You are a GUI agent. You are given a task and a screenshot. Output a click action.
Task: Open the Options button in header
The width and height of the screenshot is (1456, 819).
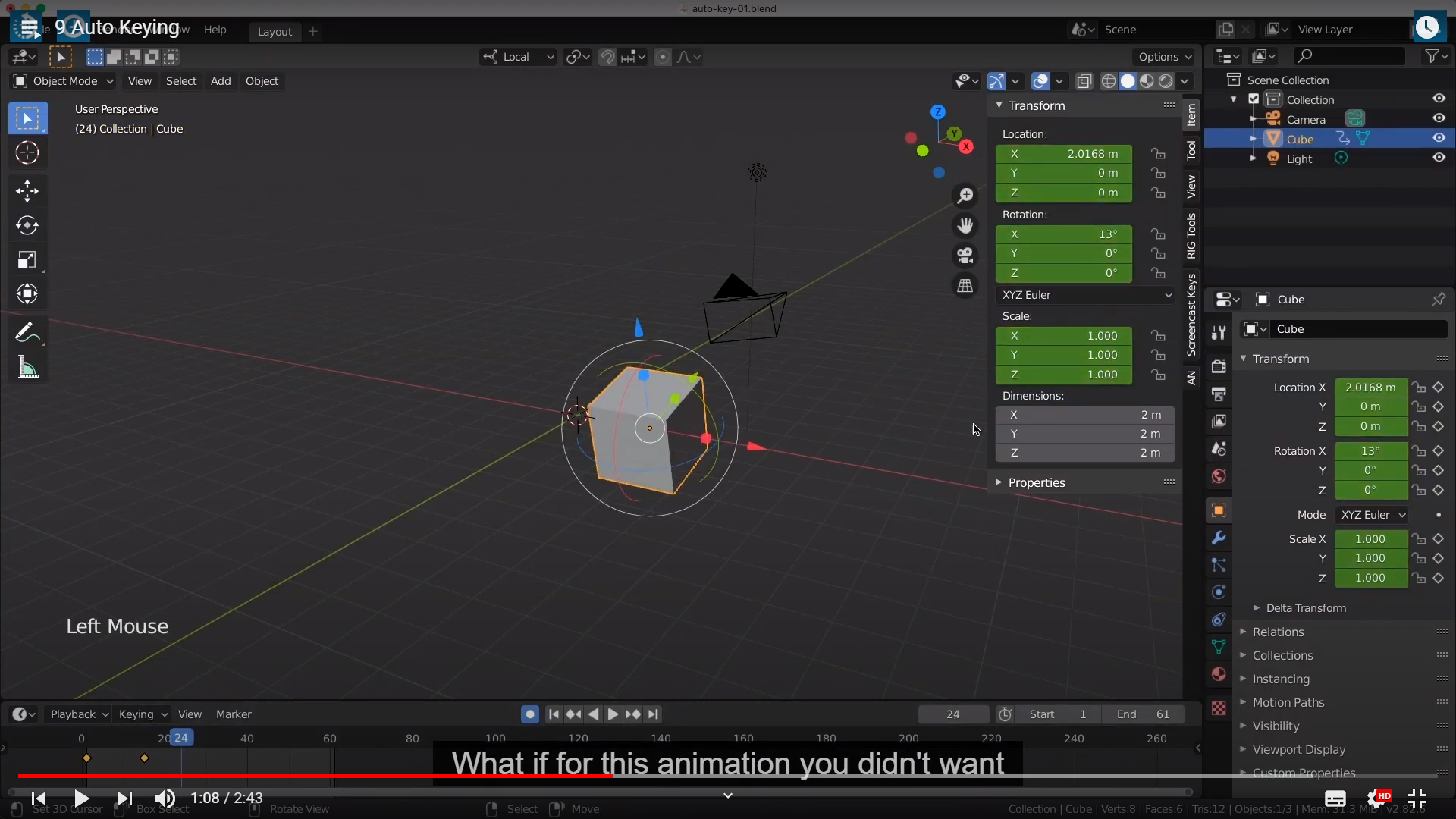click(x=1164, y=57)
